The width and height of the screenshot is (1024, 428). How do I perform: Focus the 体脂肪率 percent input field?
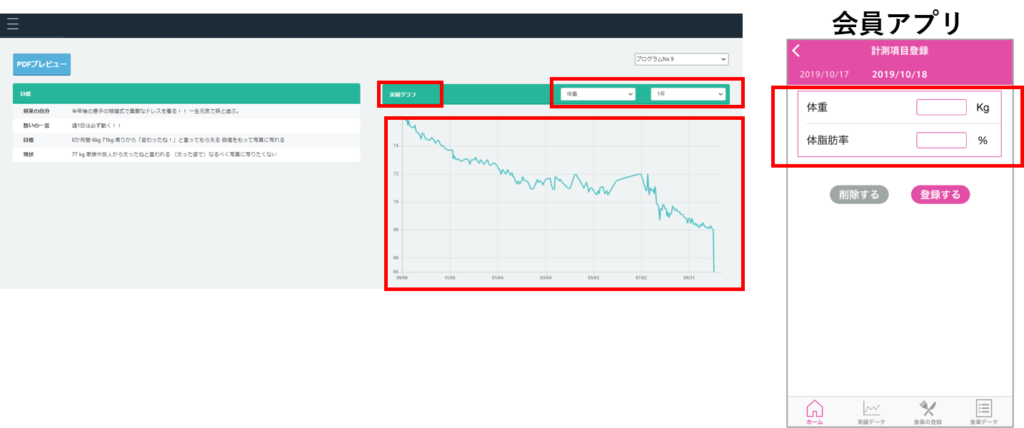(x=940, y=141)
